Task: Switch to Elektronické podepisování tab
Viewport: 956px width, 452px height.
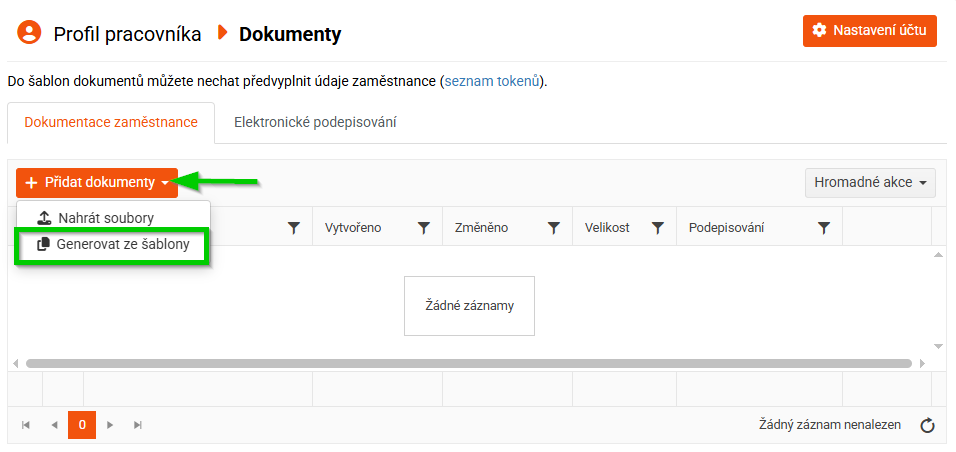Action: [x=315, y=123]
